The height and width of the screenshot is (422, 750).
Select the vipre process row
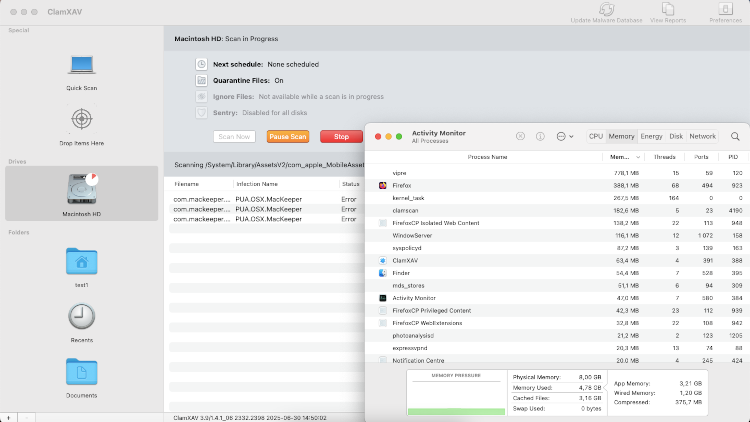558,173
